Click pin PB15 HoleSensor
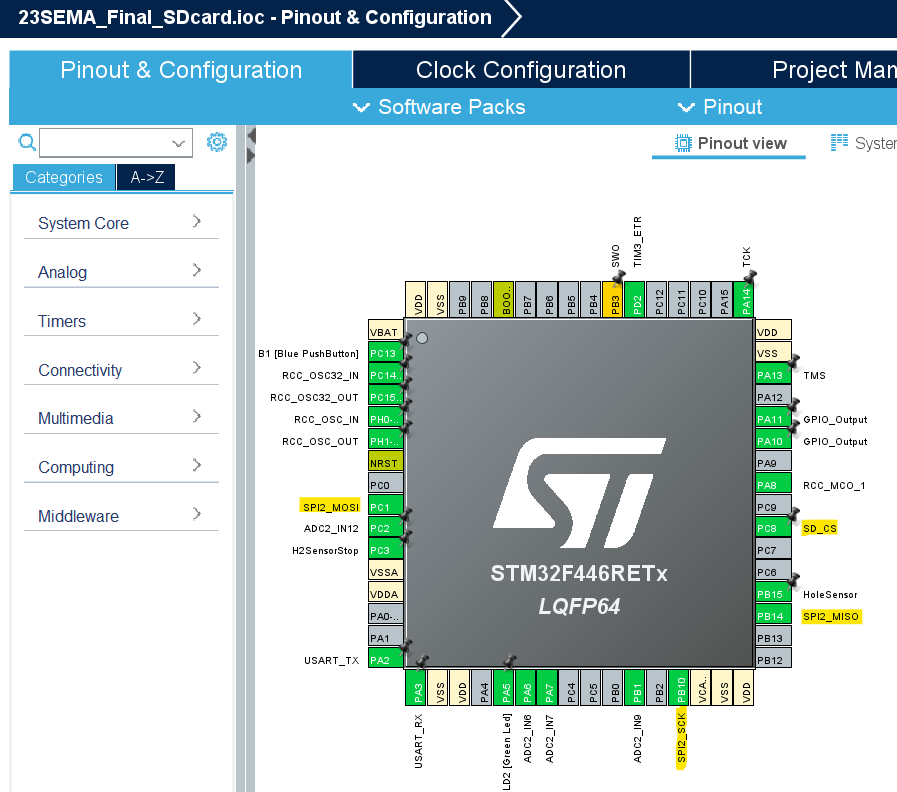 [773, 594]
